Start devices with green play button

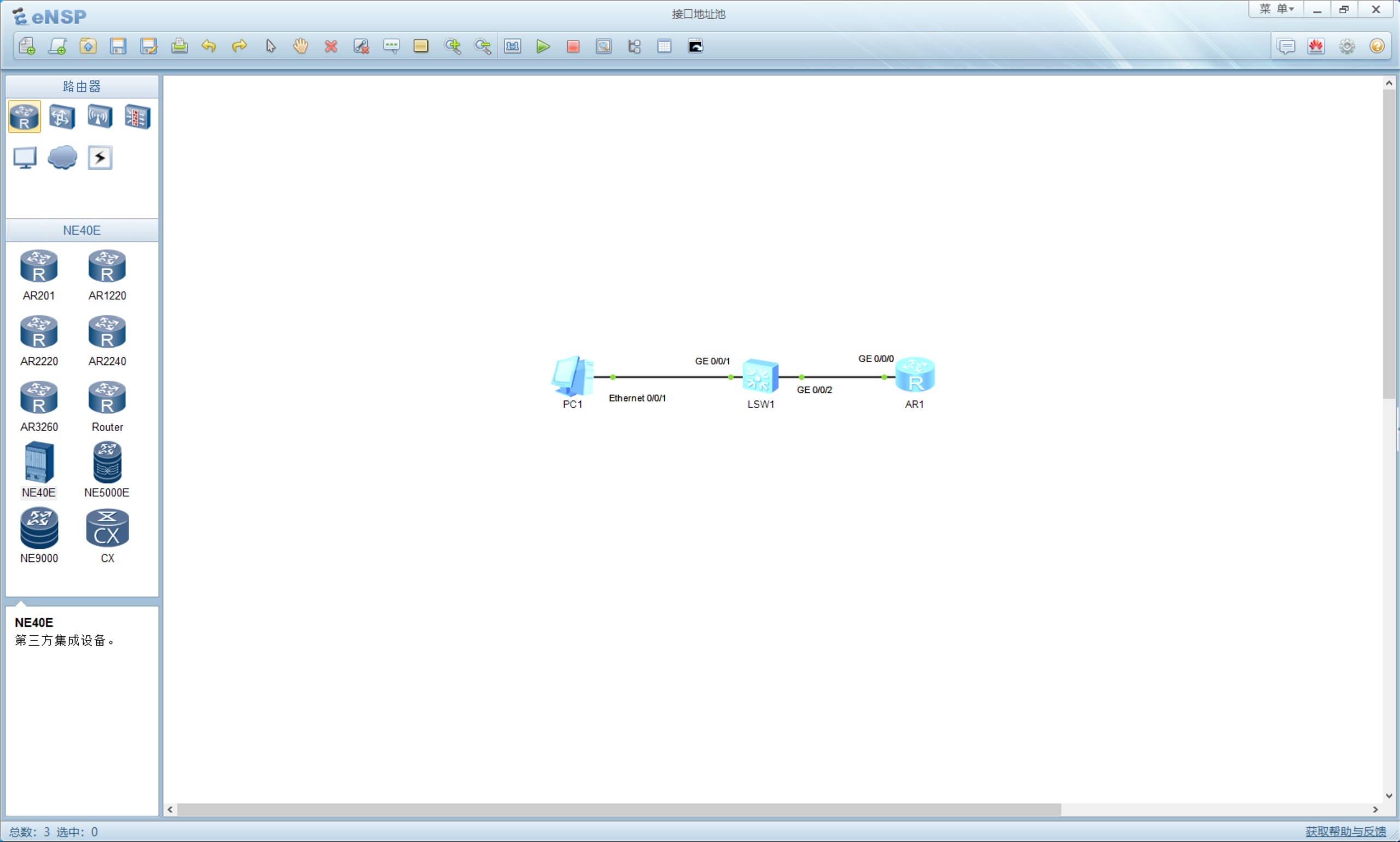point(543,46)
